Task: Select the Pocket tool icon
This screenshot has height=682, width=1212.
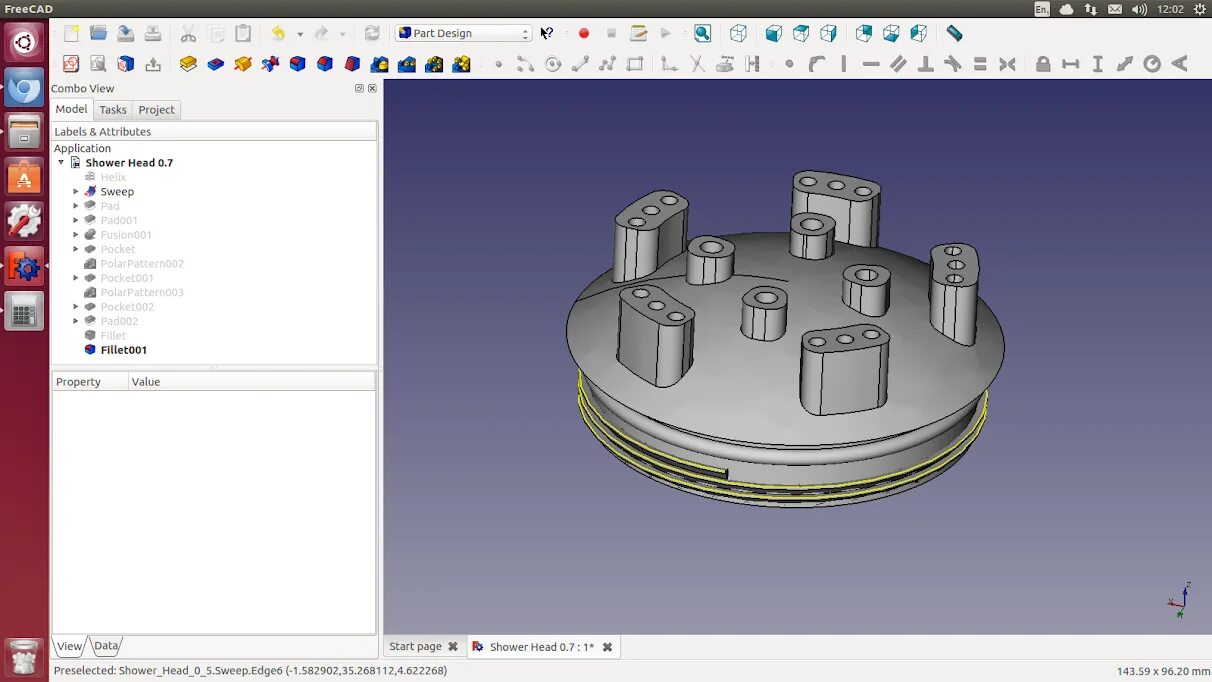Action: 215,64
